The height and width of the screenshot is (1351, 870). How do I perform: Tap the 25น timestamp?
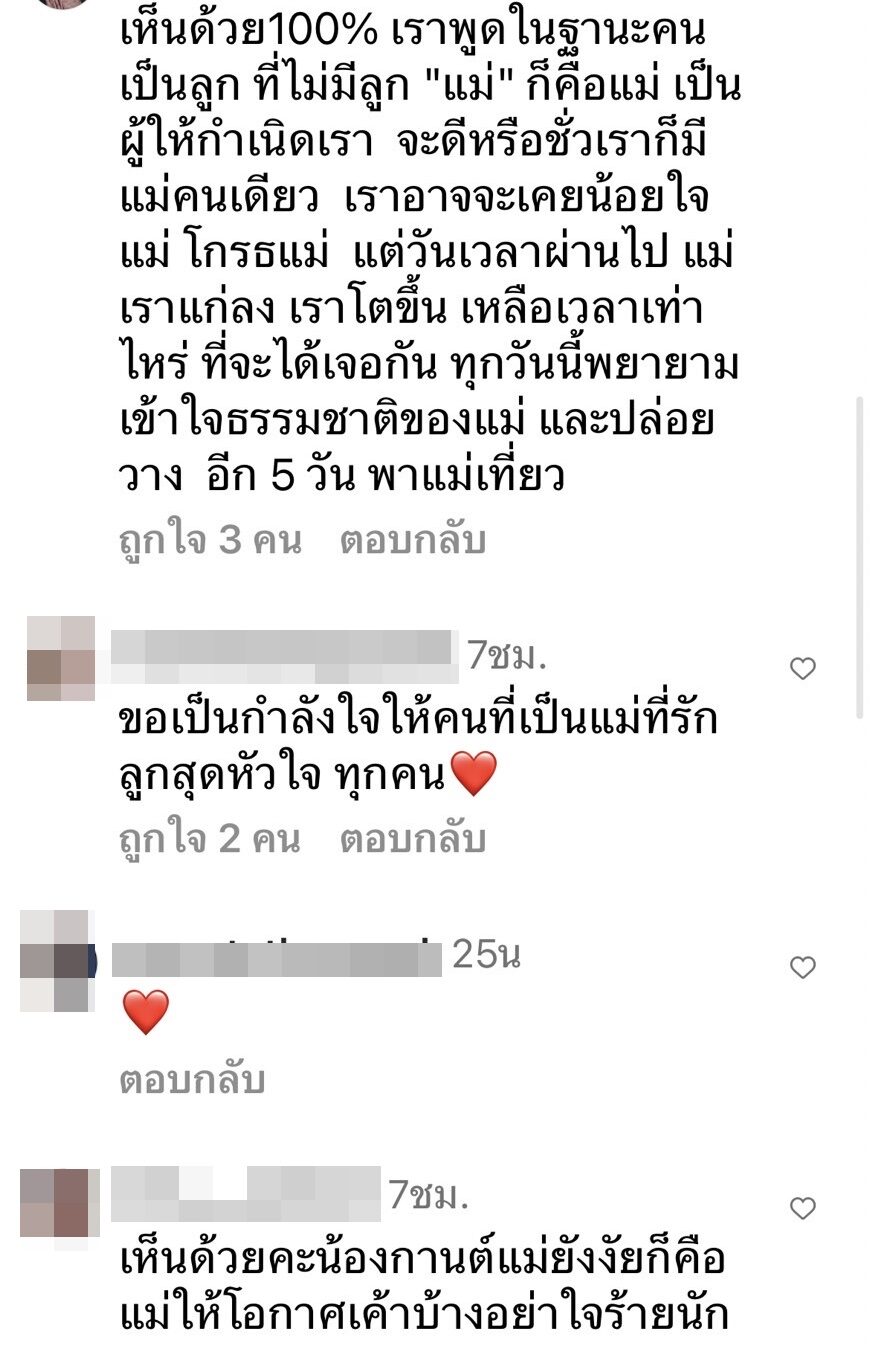coord(487,955)
